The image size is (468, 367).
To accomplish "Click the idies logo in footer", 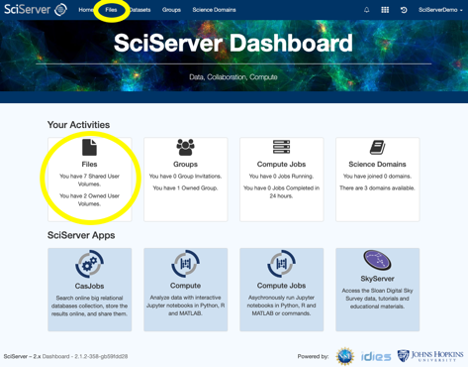I will (376, 356).
